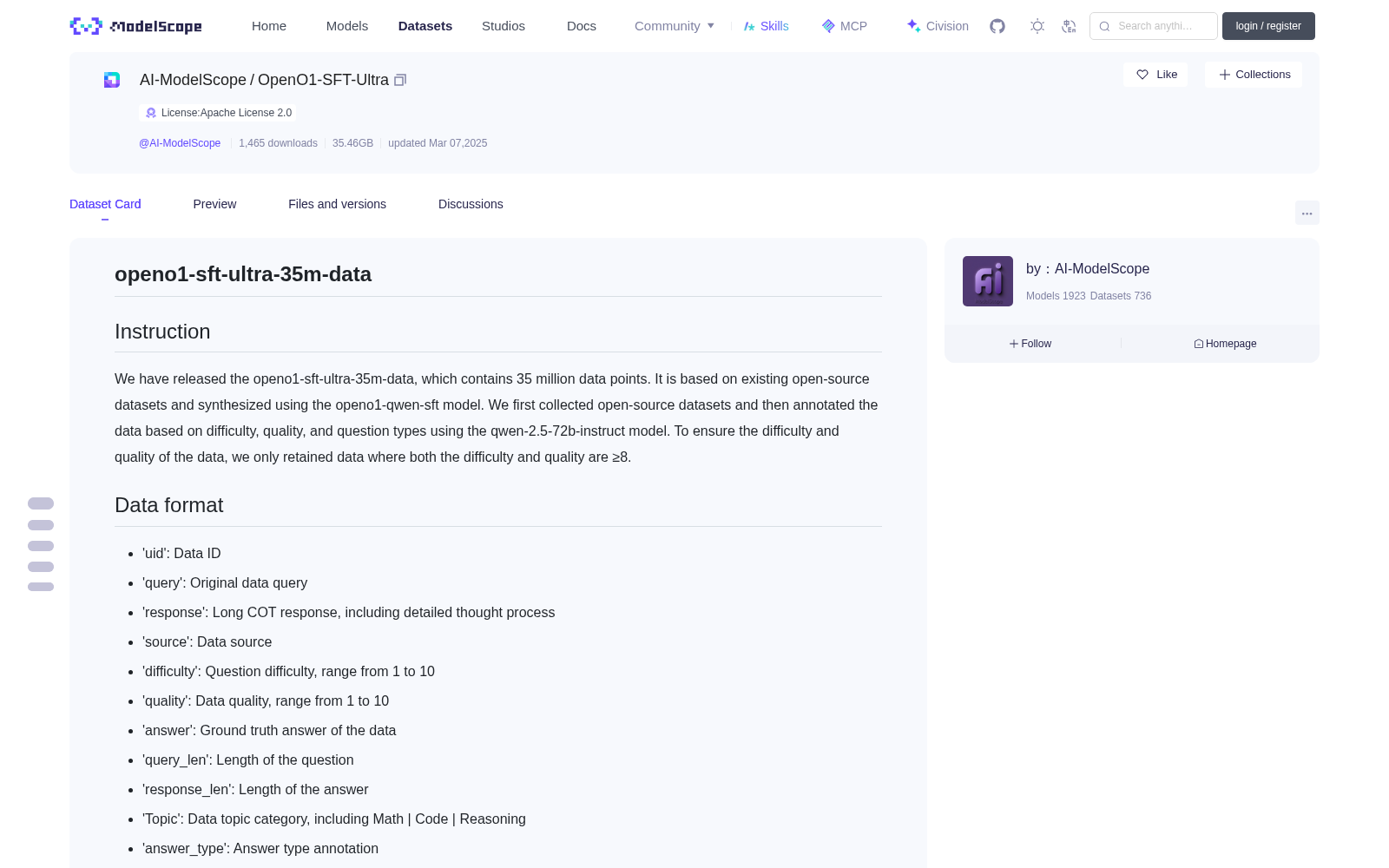Click the search magnifier icon
Image resolution: width=1389 pixels, height=868 pixels.
click(1104, 26)
